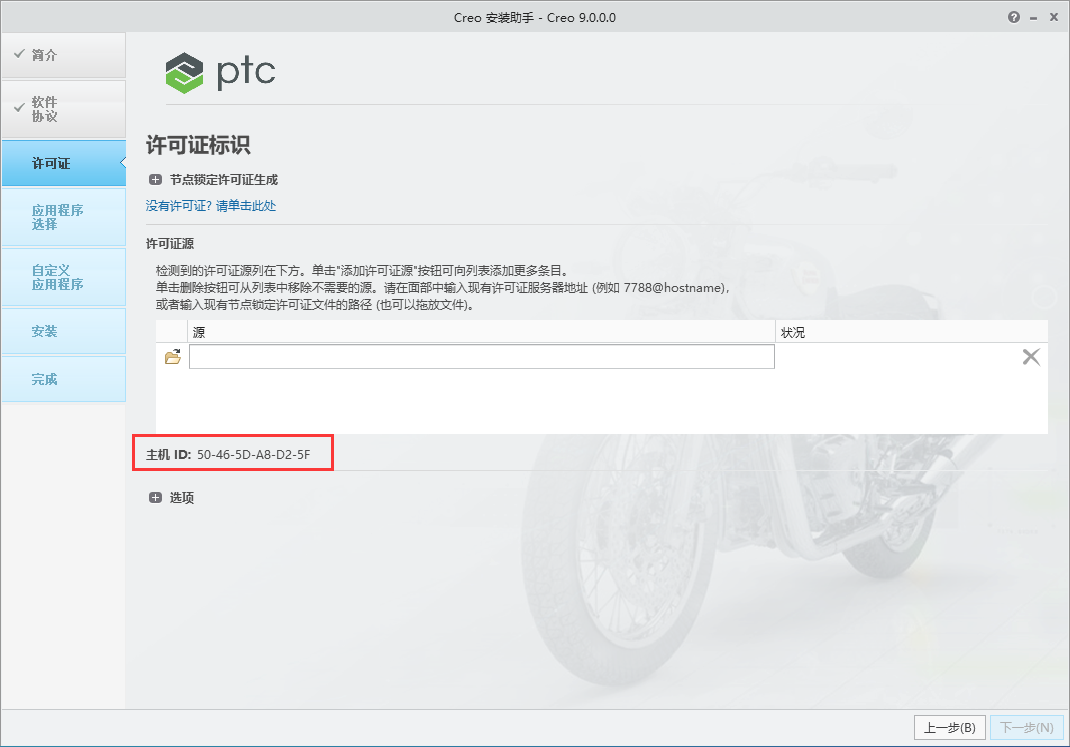Click the 源 column header
This screenshot has height=747, width=1070.
[482, 332]
